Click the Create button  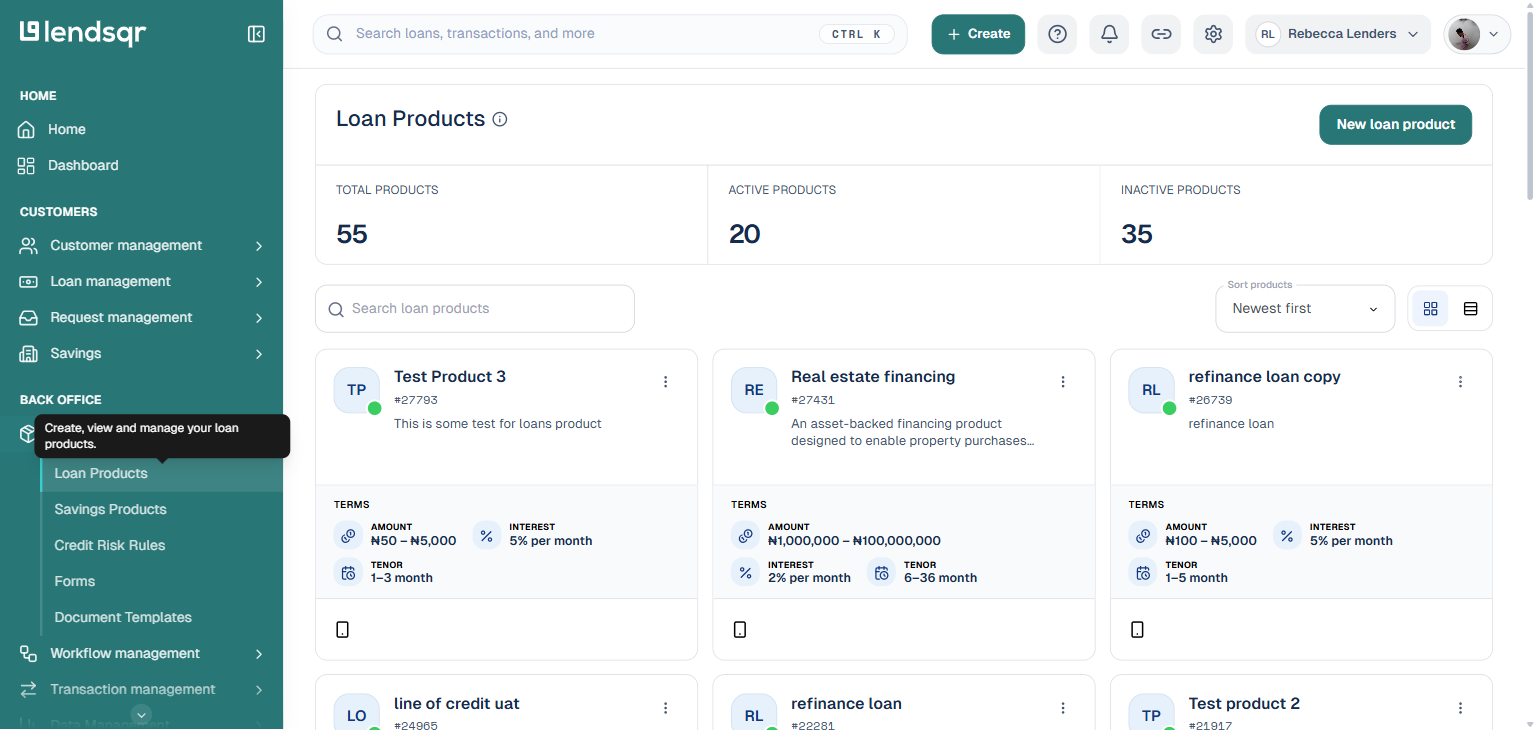(x=978, y=34)
